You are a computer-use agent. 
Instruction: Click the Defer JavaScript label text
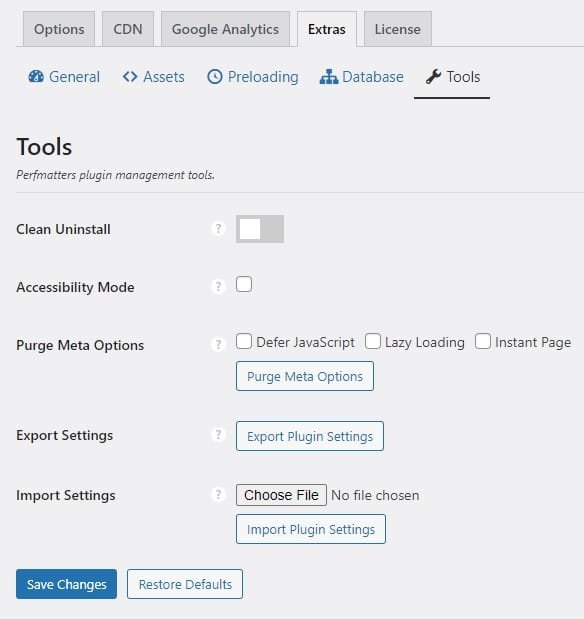pyautogui.click(x=305, y=342)
